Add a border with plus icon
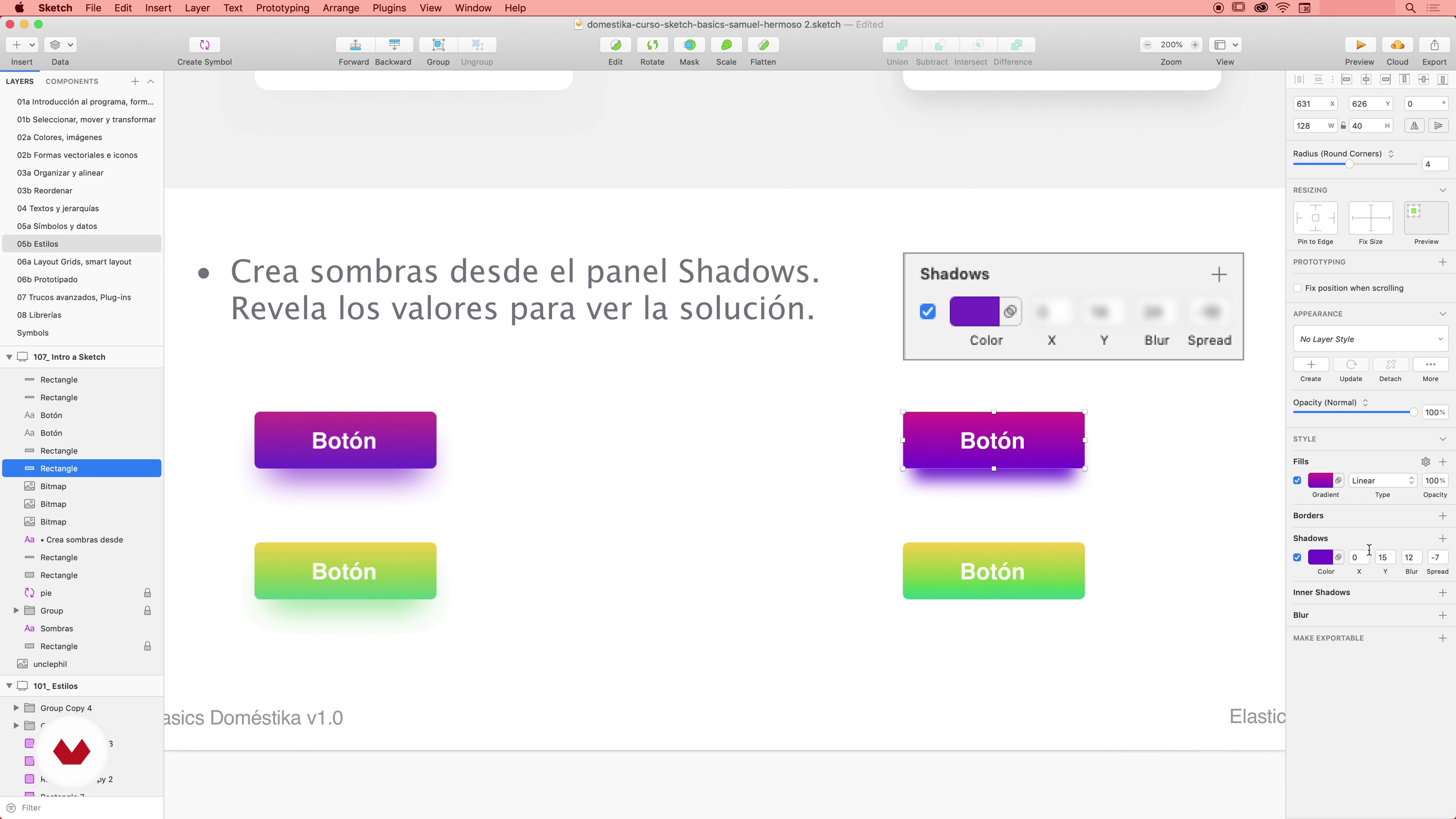The image size is (1456, 819). pyautogui.click(x=1442, y=516)
